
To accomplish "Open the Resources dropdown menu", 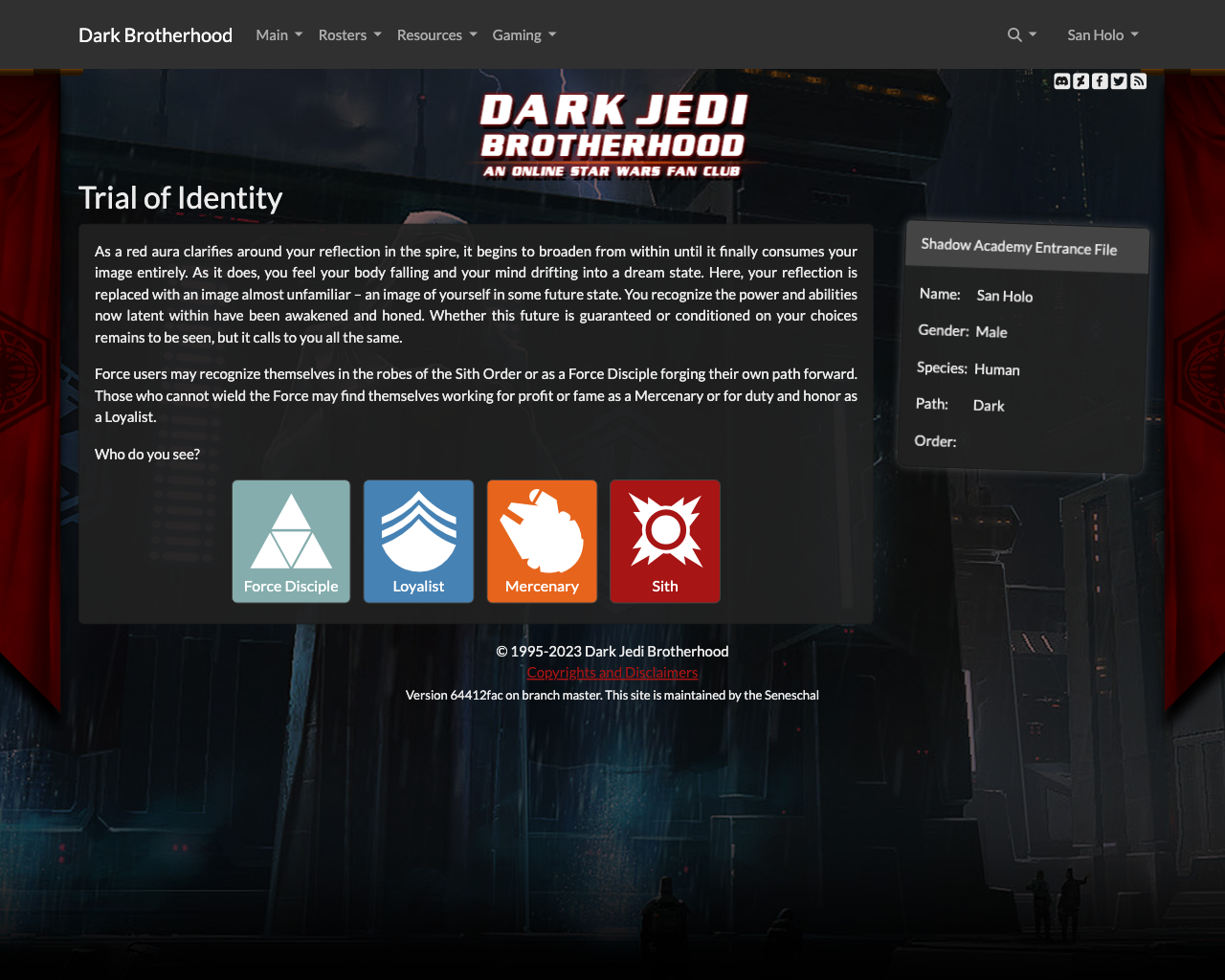I will tap(436, 35).
